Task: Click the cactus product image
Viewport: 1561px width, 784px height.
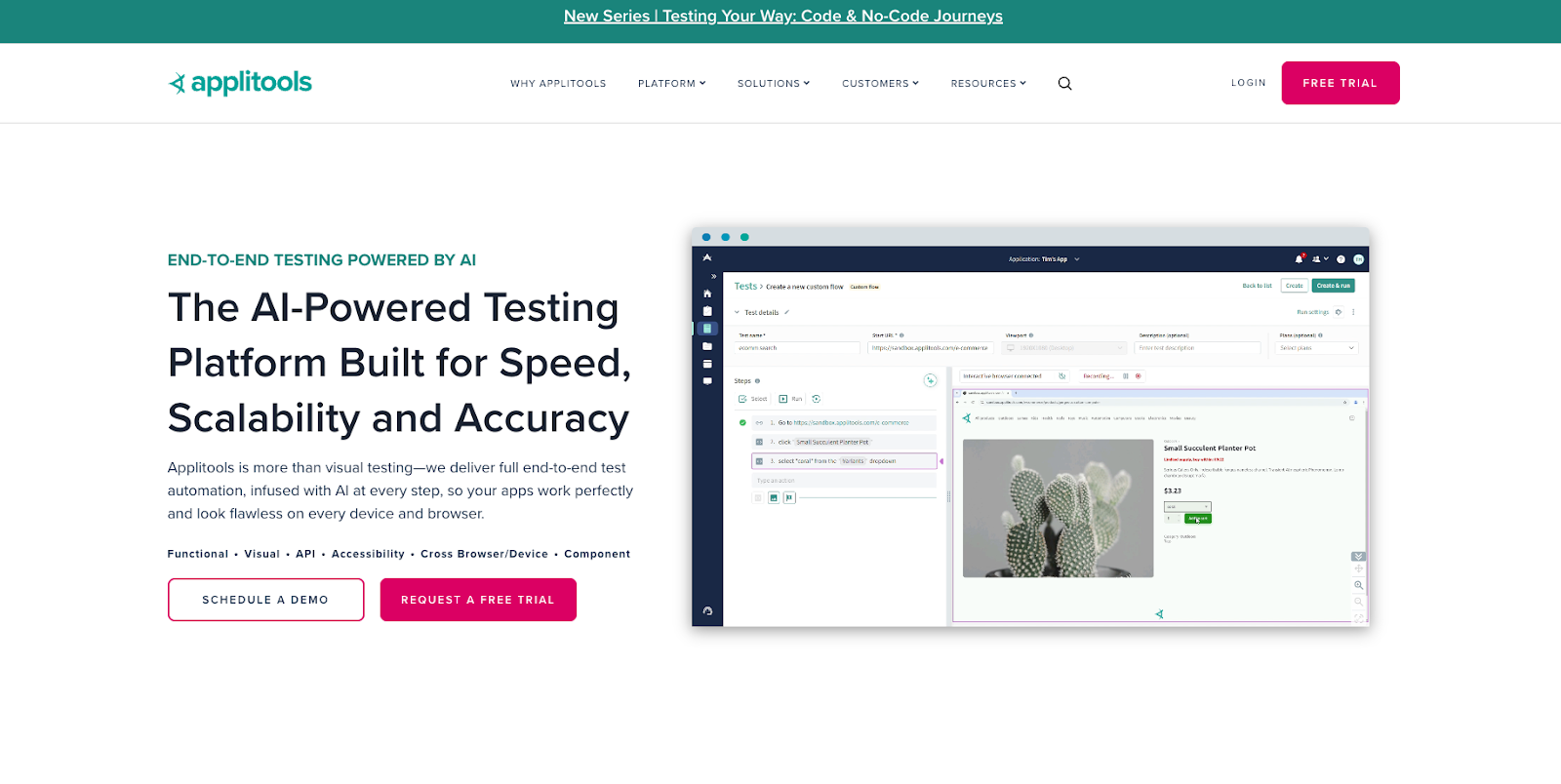Action: point(1058,508)
